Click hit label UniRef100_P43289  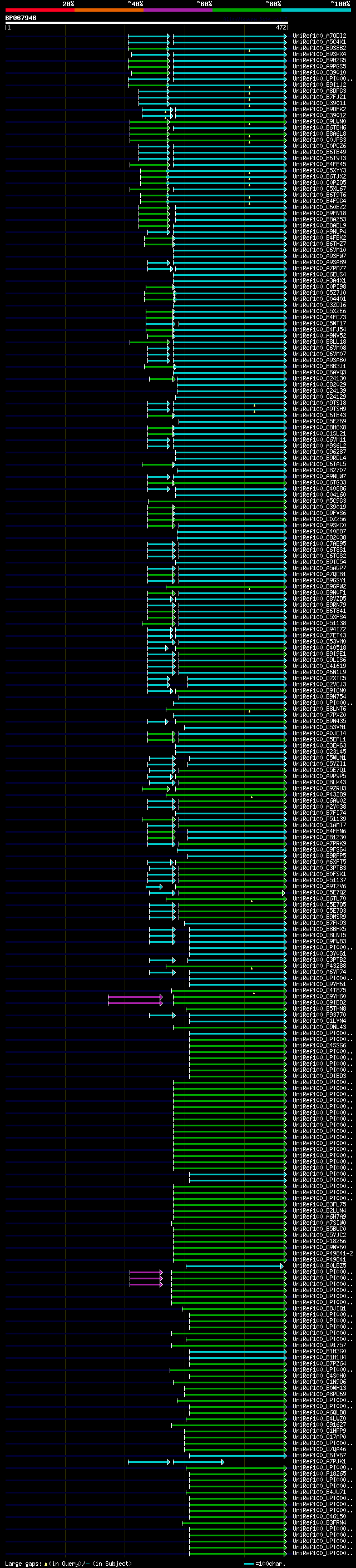click(x=319, y=794)
